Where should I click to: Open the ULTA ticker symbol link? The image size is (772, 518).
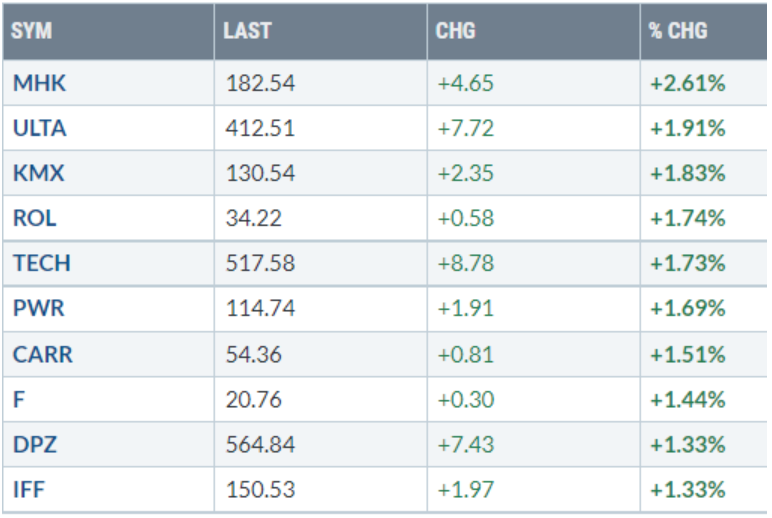click(x=40, y=129)
